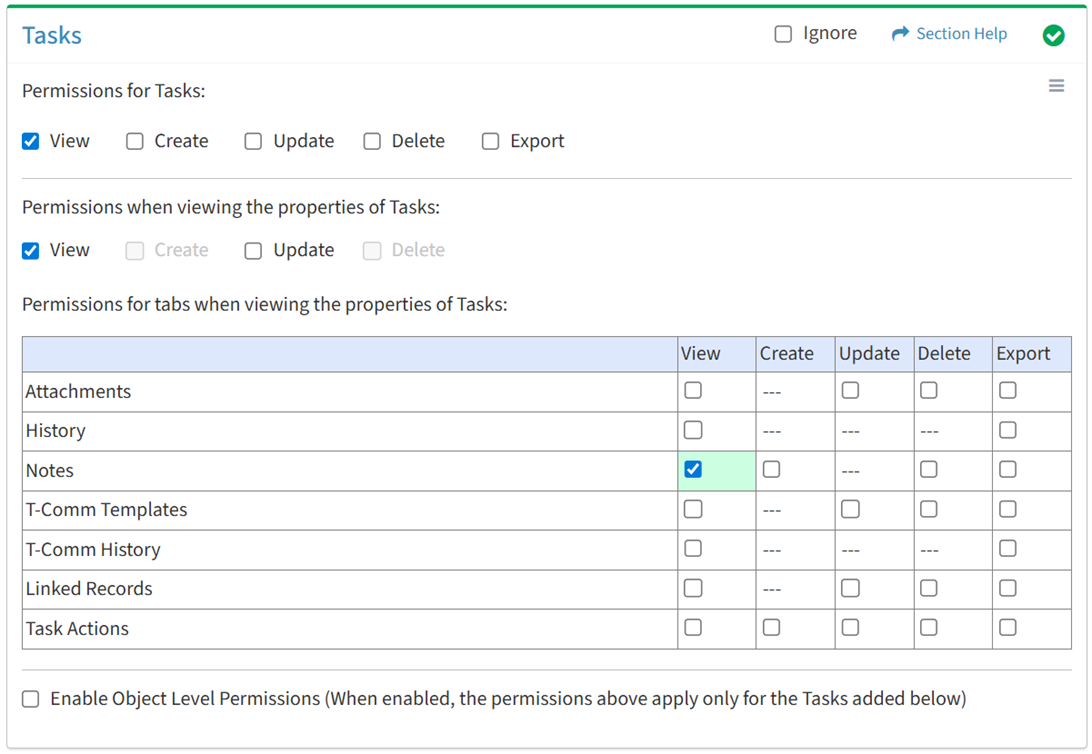Check Create for Task Actions row
The image size is (1092, 754).
[x=771, y=628]
